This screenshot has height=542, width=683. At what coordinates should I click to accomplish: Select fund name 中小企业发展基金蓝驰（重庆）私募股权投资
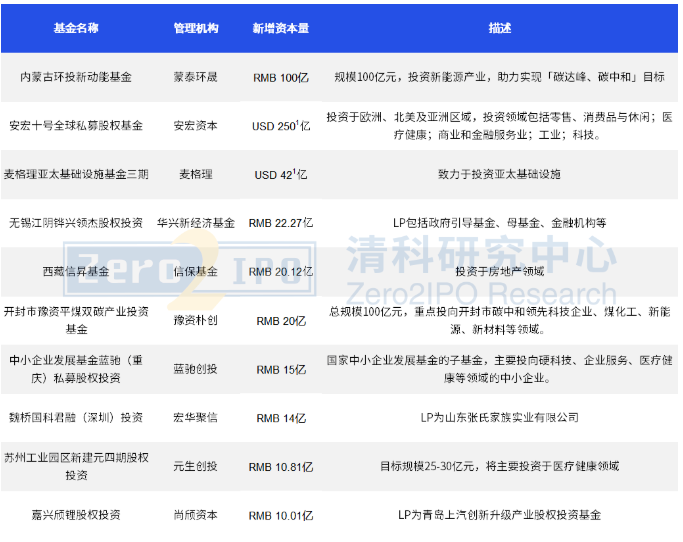pos(76,369)
